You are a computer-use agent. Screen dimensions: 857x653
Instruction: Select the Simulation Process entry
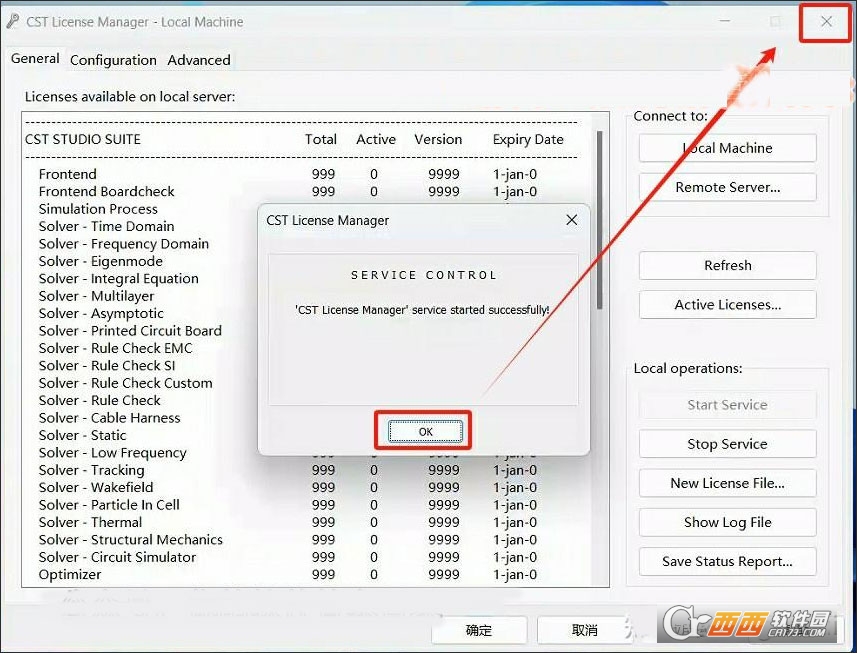point(98,209)
